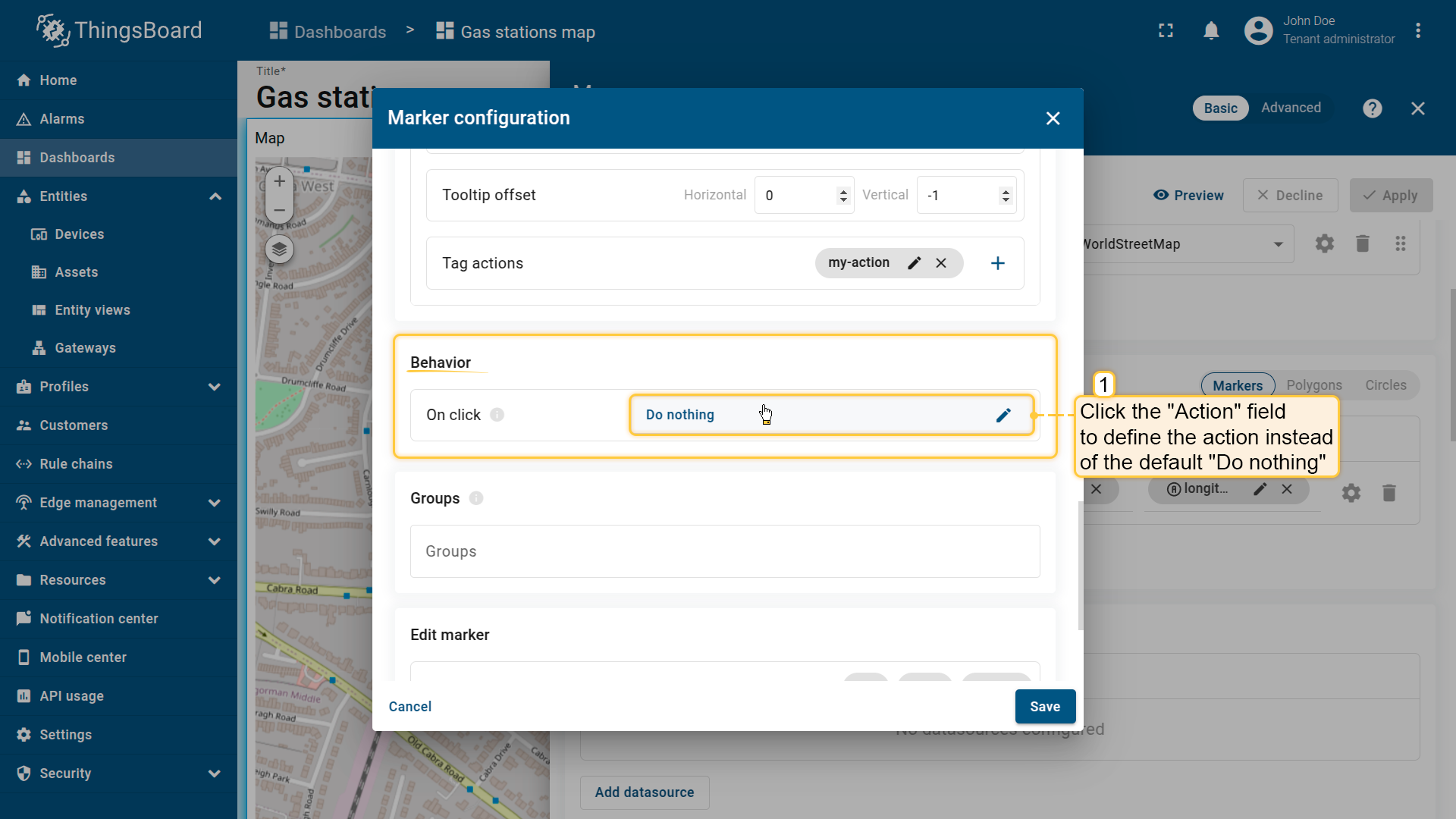Edit the my-action tag action pencil
Viewport: 1456px width, 819px height.
click(x=915, y=263)
